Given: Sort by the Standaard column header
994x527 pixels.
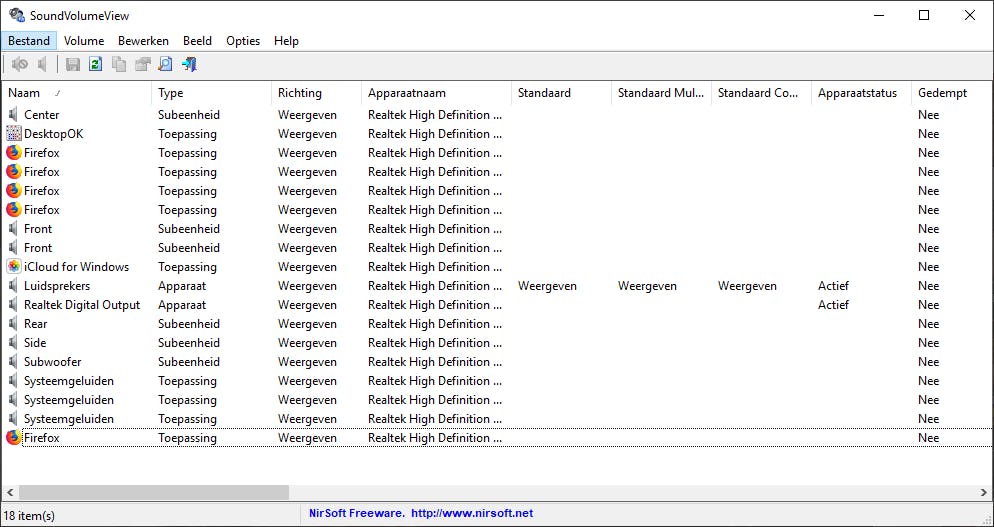Looking at the screenshot, I should coord(561,93).
